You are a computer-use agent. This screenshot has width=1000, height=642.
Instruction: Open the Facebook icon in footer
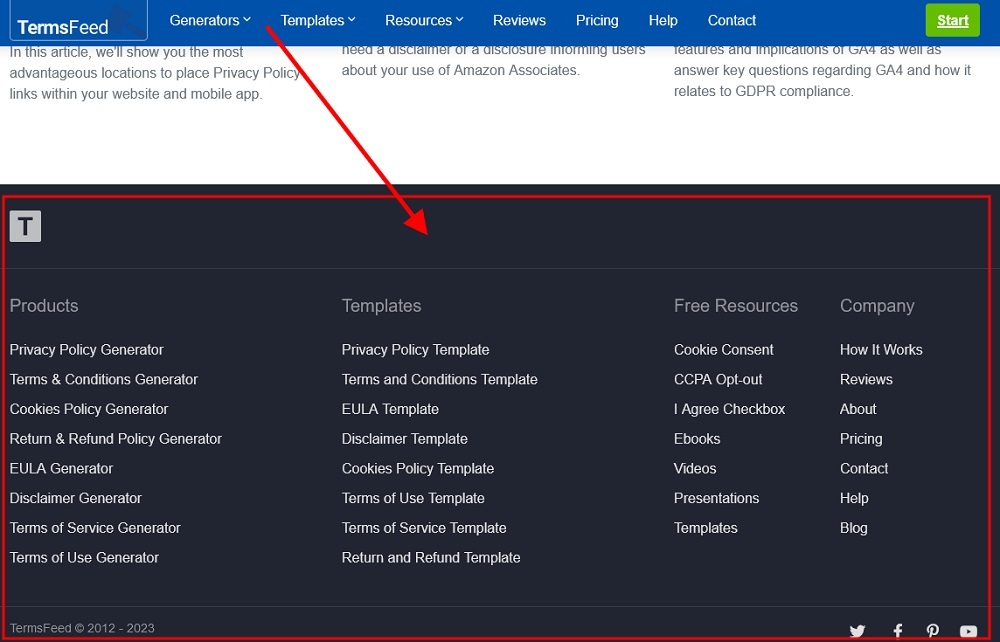[897, 631]
